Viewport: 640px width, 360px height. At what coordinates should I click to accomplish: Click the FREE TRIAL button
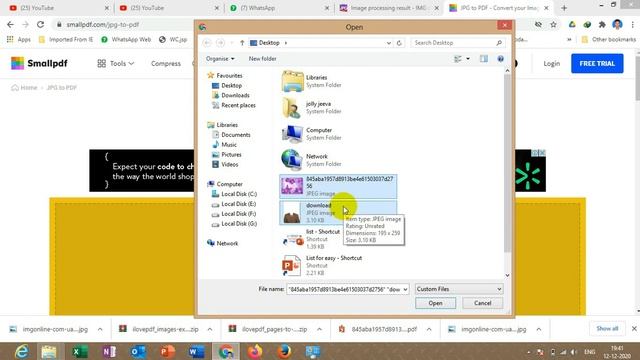597,64
